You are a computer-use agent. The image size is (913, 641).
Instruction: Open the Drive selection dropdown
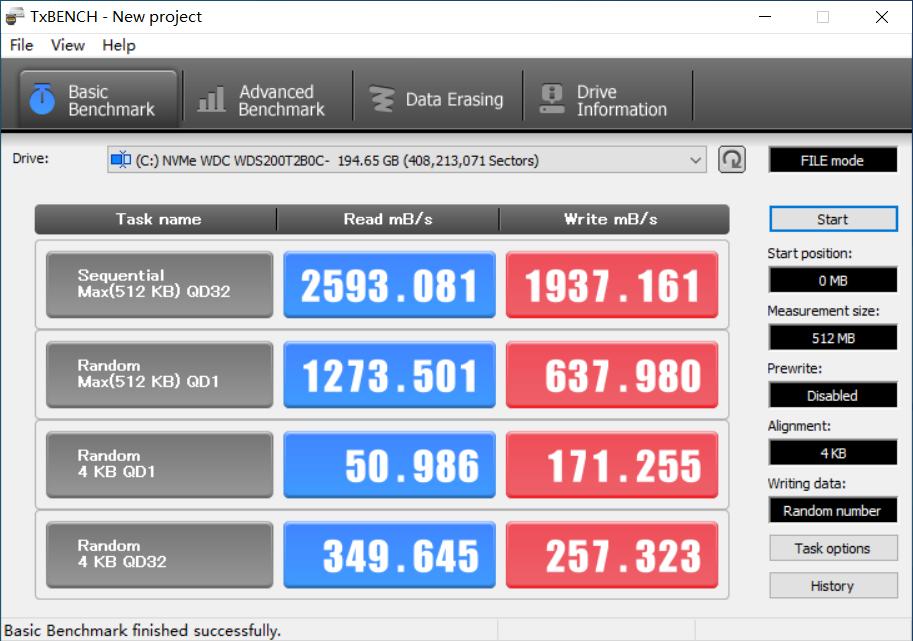[697, 159]
